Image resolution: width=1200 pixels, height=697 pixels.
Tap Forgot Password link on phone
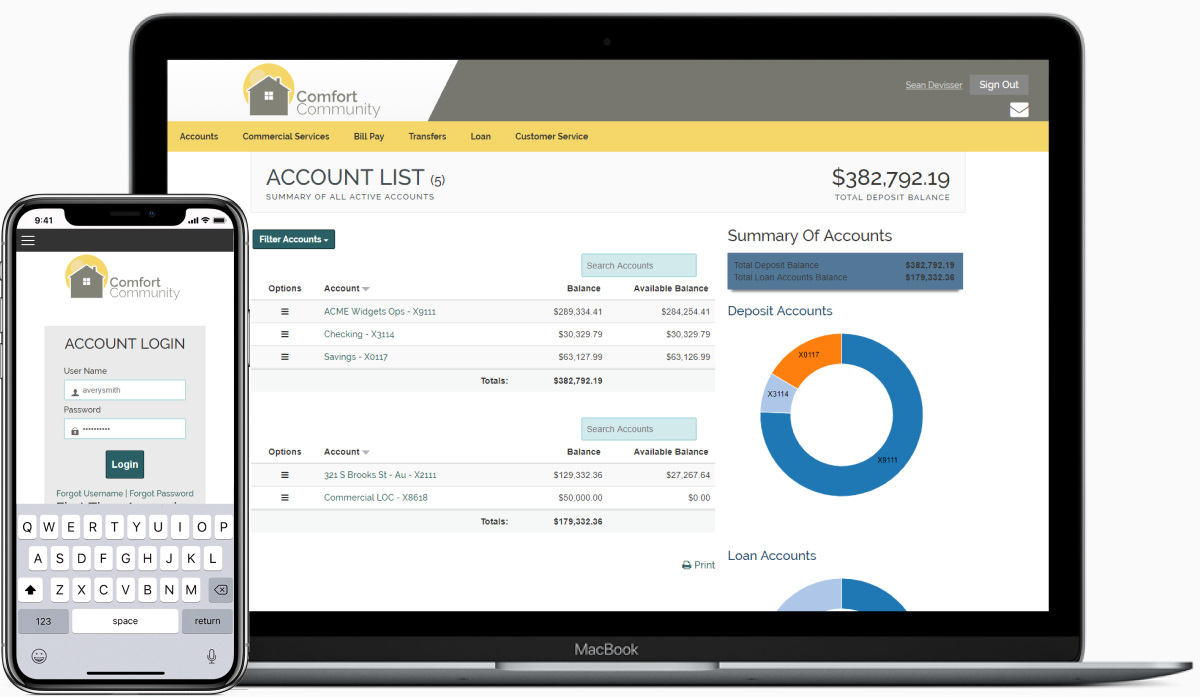[162, 493]
